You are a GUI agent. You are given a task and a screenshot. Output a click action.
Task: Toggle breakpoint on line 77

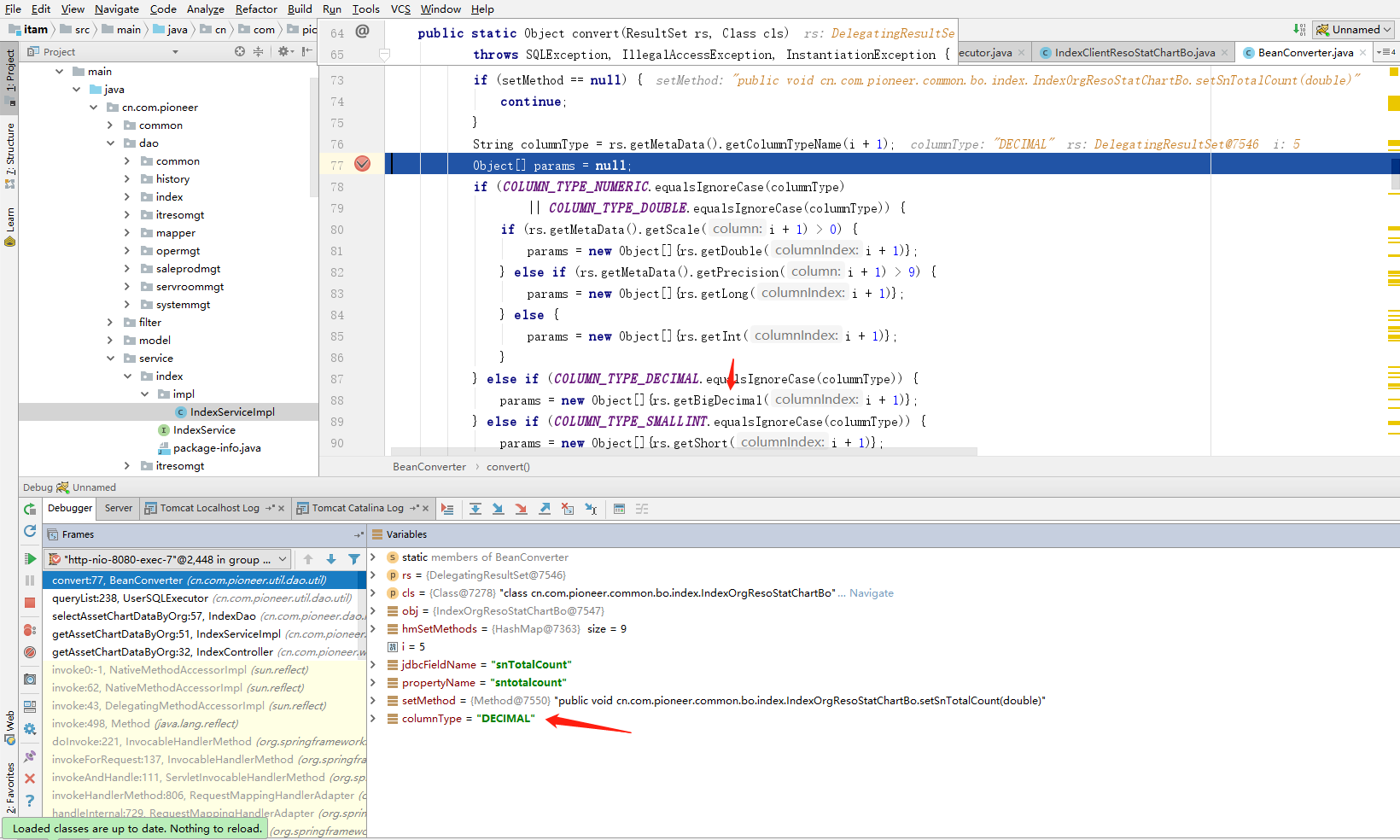[x=363, y=164]
